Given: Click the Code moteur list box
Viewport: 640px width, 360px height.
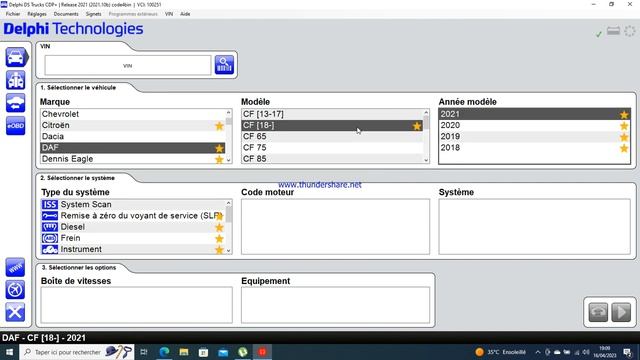Looking at the screenshot, I should point(335,227).
